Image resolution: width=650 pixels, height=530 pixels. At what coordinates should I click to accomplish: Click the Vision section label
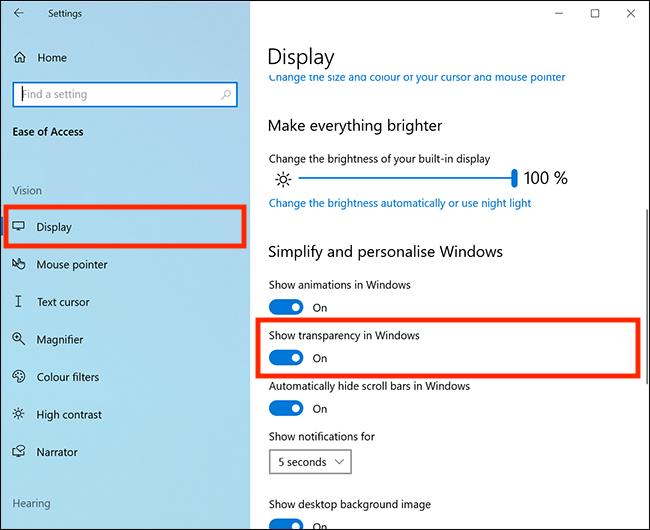tap(27, 191)
